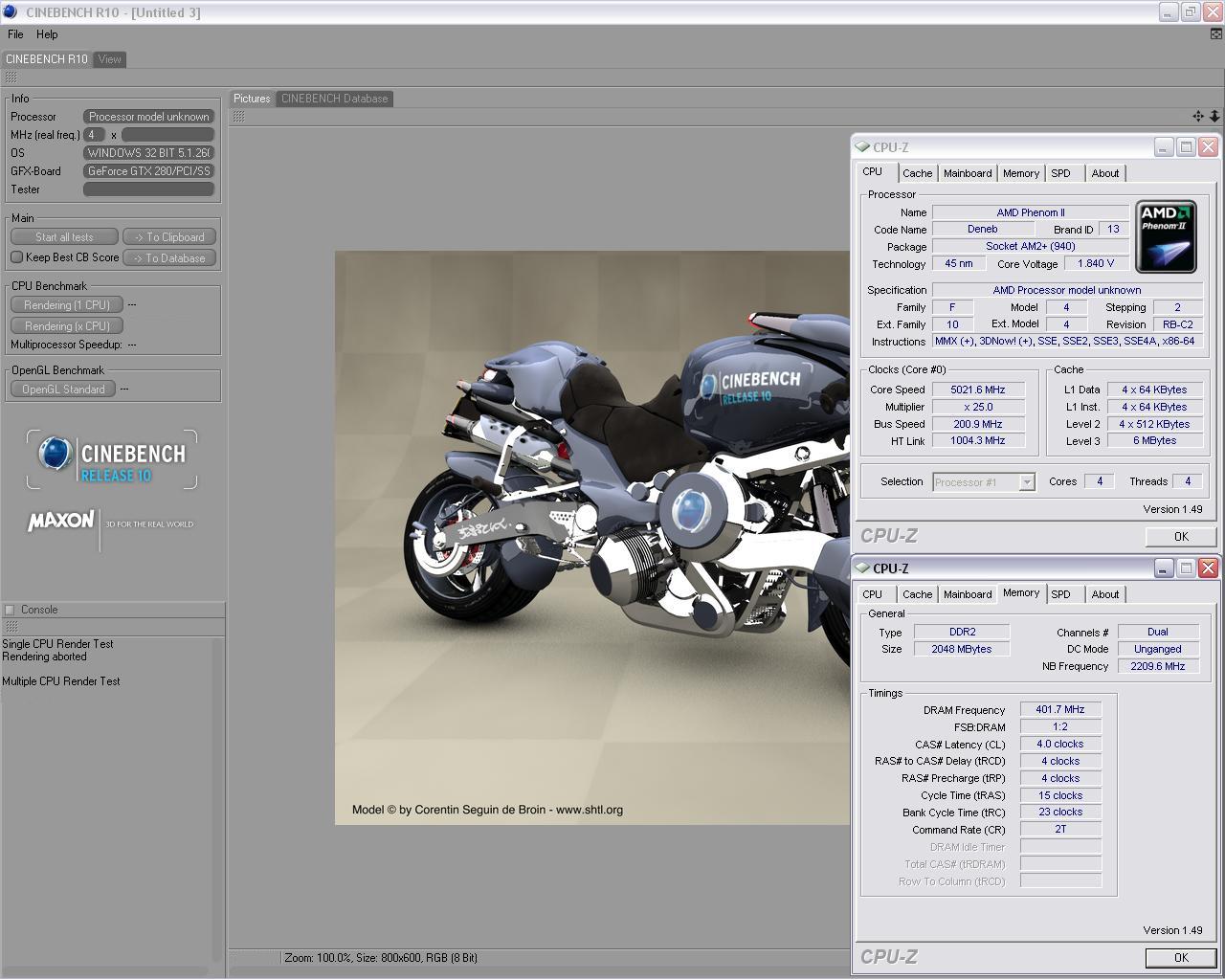Click the AMD Phenom II logo in CPU-Z

tap(1166, 236)
